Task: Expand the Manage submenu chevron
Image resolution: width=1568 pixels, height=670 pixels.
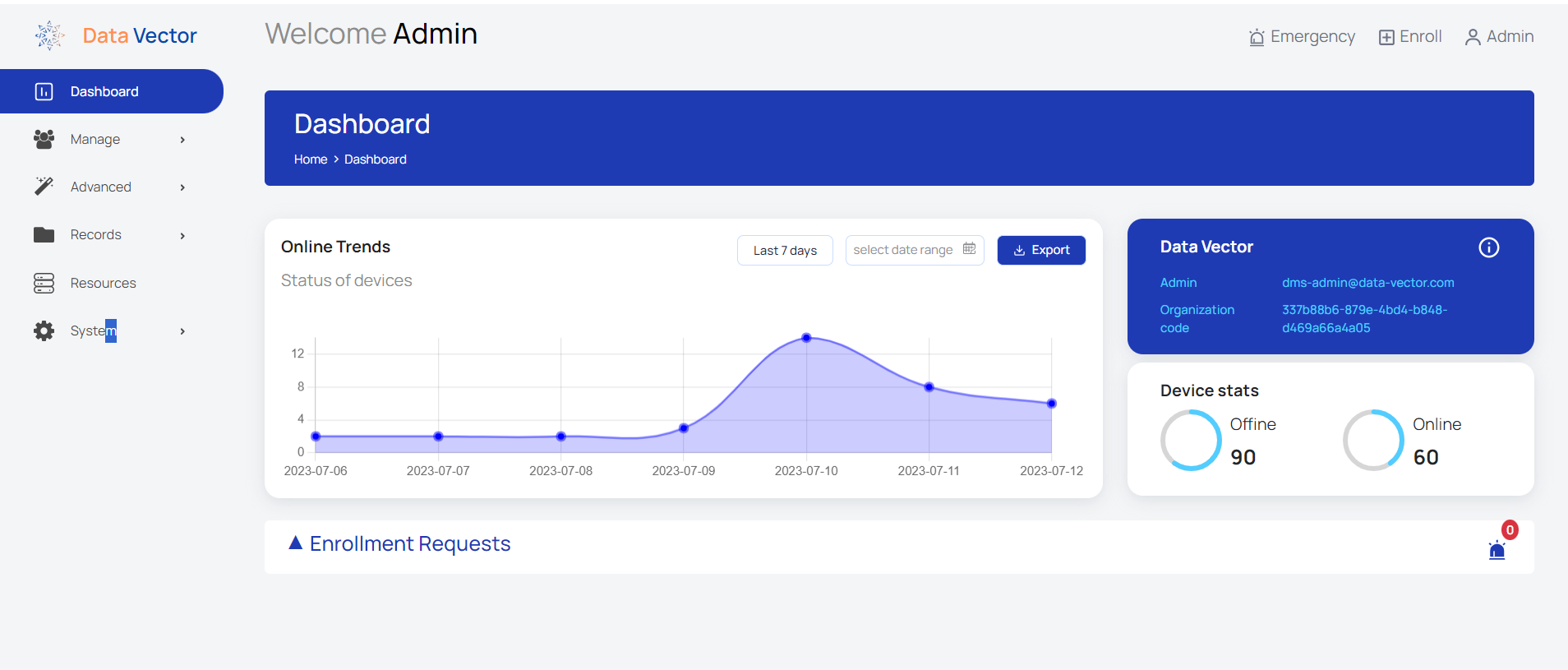Action: [x=182, y=140]
